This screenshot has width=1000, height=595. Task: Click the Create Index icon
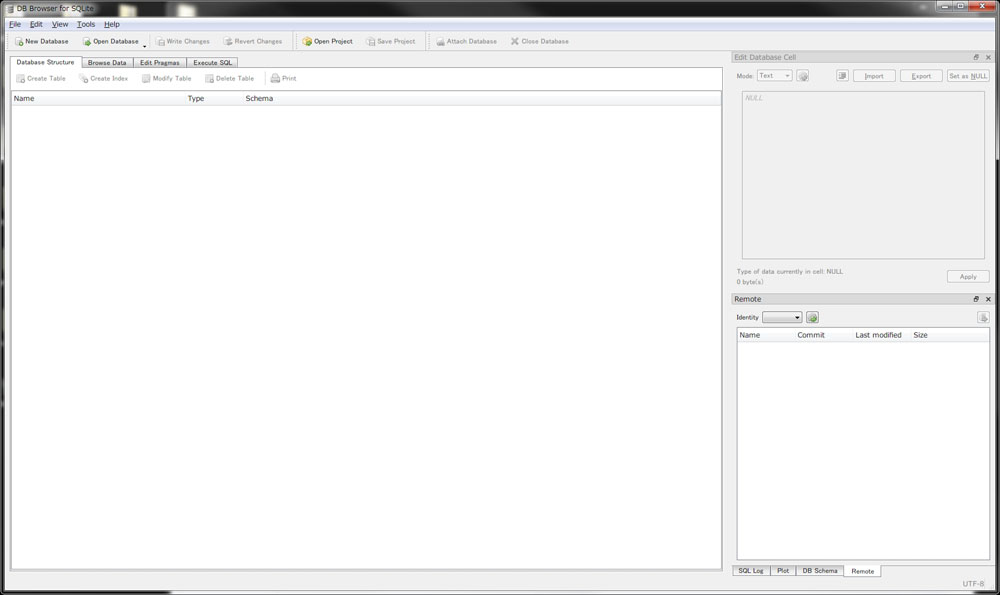(84, 78)
